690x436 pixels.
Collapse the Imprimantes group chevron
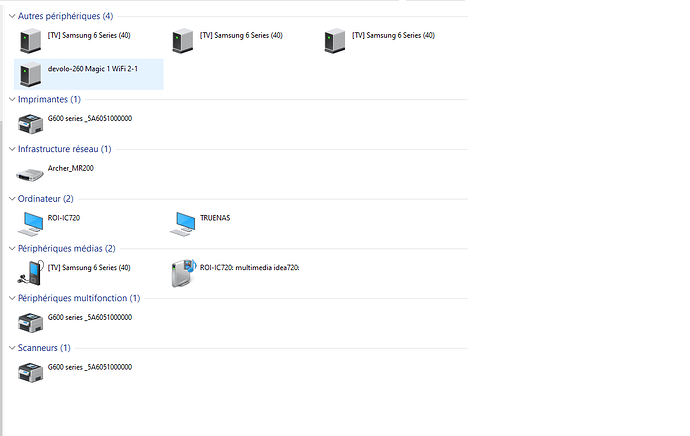[12, 99]
